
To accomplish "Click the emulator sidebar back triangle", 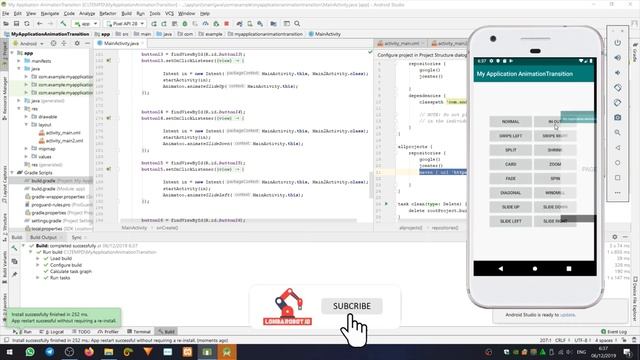I will point(618,148).
